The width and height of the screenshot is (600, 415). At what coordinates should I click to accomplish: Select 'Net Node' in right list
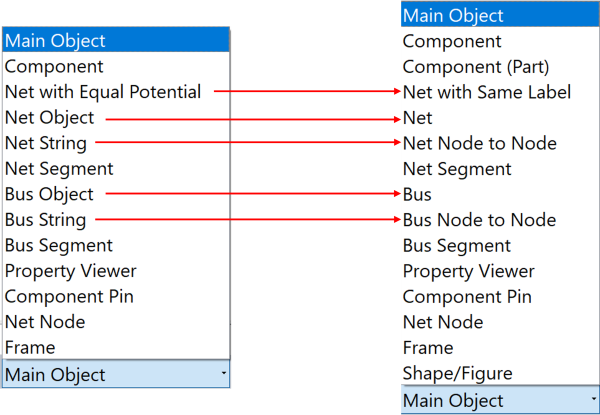[x=443, y=322]
